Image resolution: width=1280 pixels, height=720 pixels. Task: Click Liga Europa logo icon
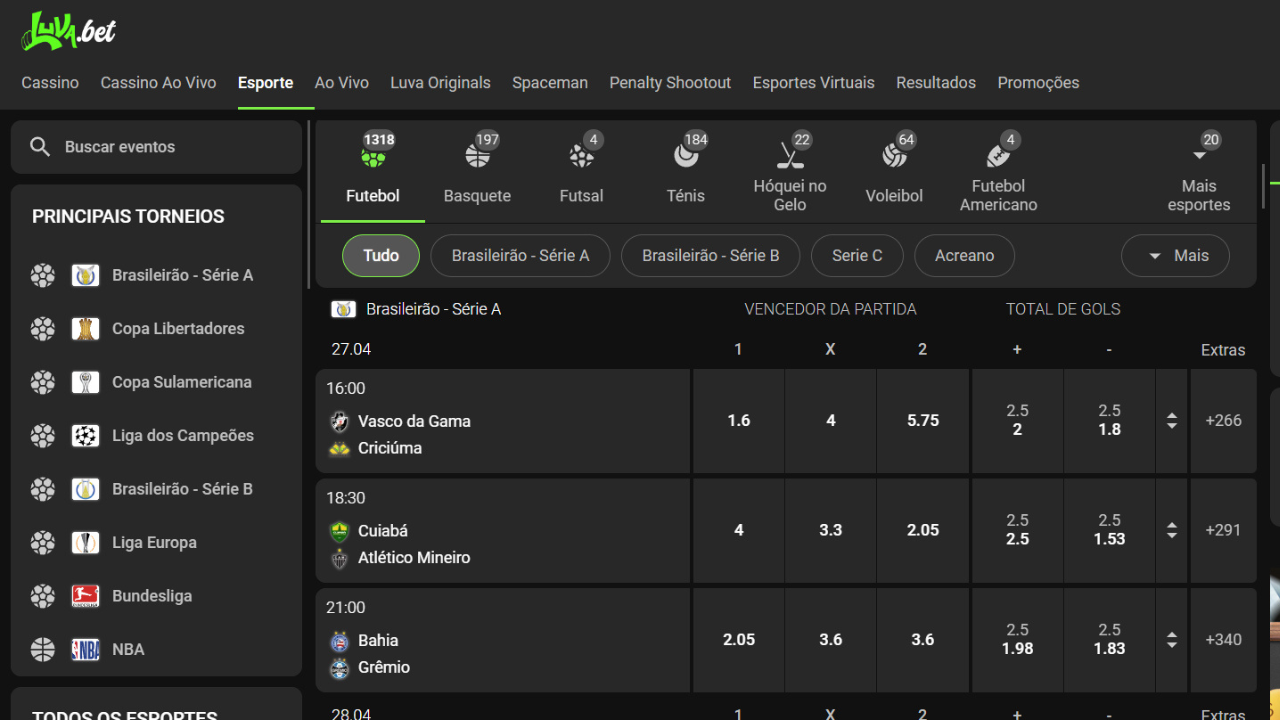86,542
